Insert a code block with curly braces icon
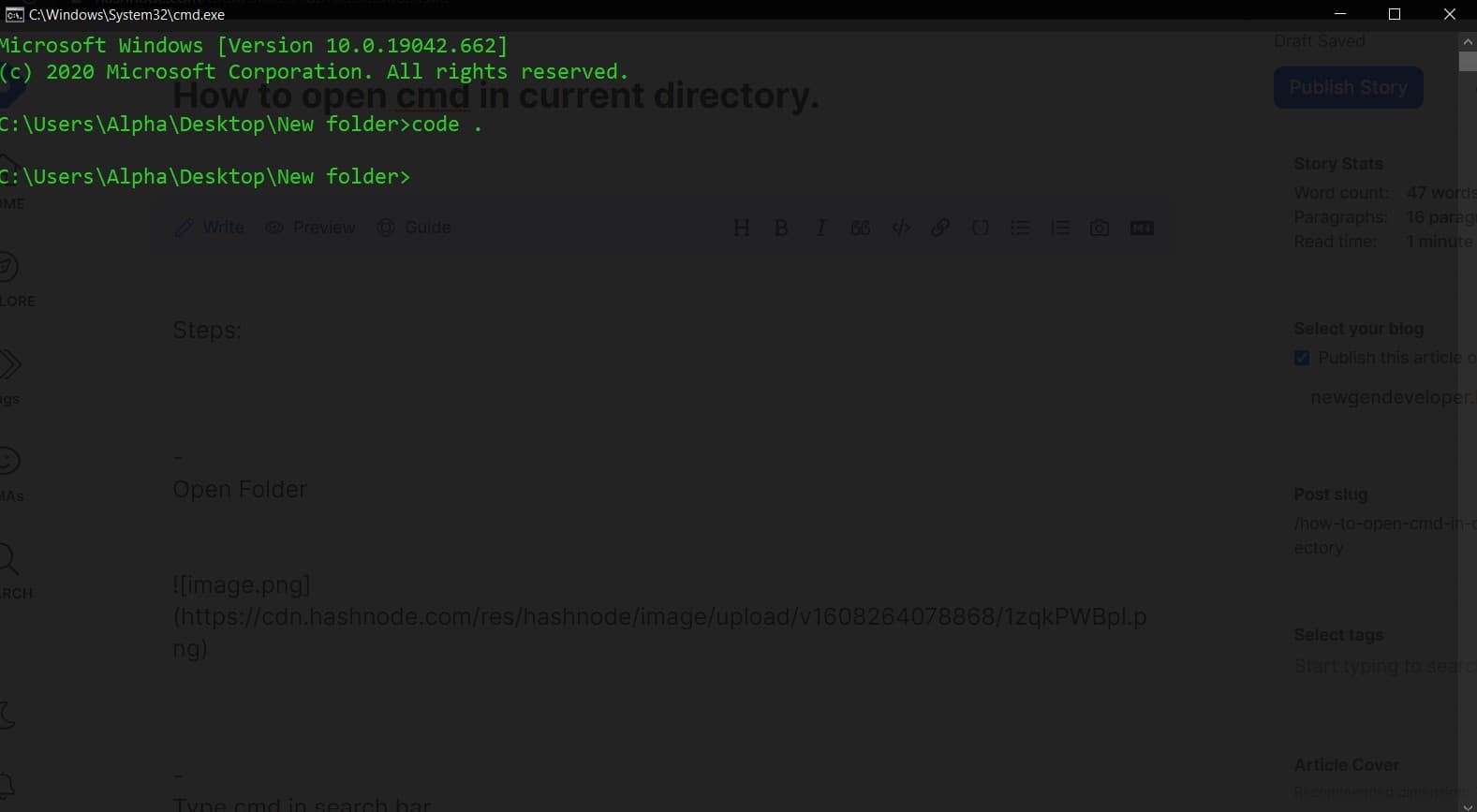 click(980, 228)
